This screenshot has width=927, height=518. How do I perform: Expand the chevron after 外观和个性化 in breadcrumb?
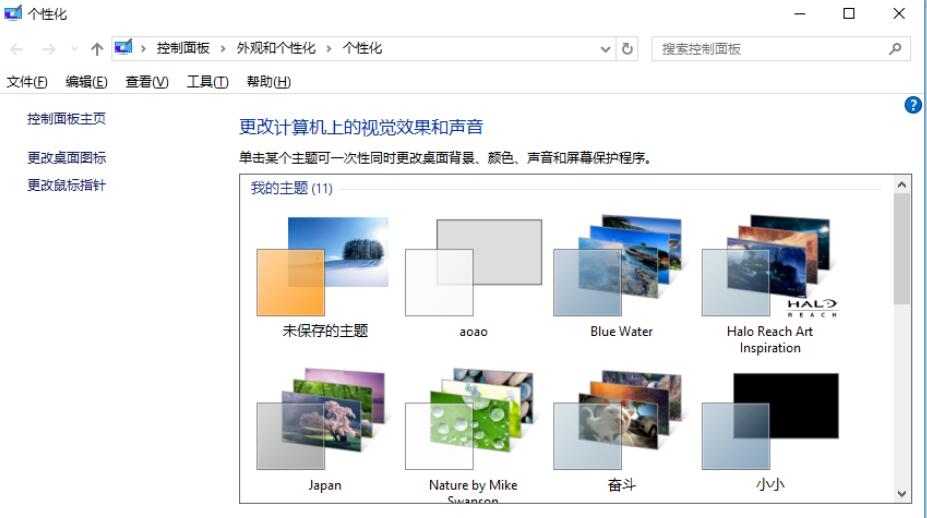coord(329,48)
